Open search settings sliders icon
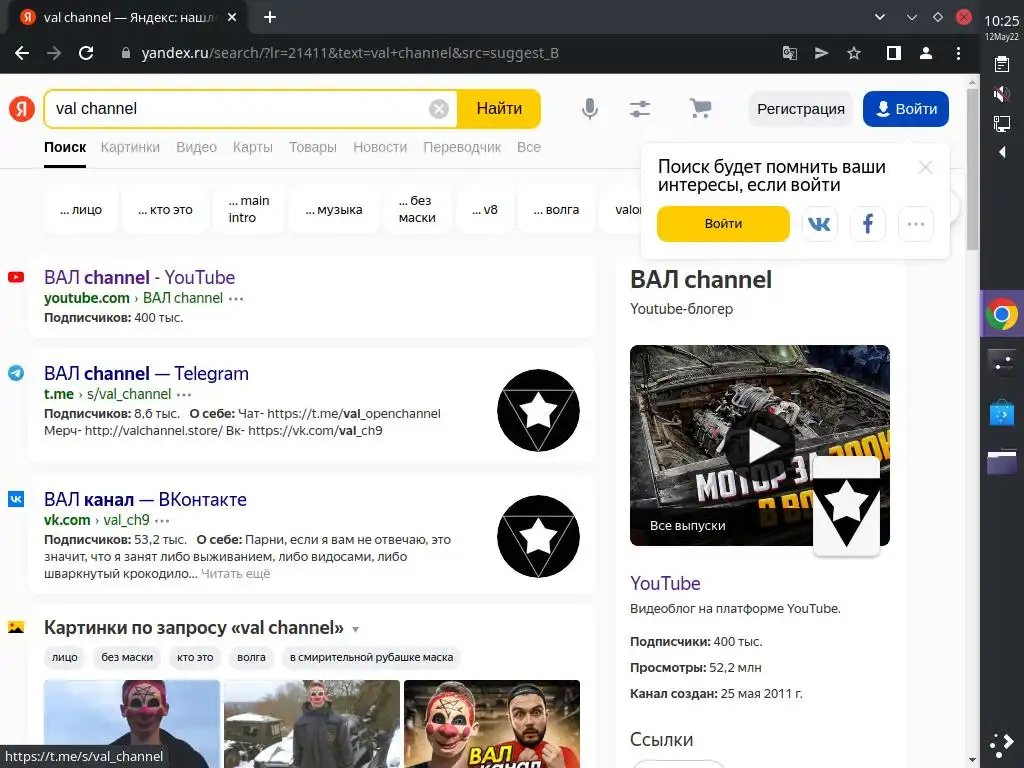Image resolution: width=1024 pixels, height=768 pixels. click(640, 108)
